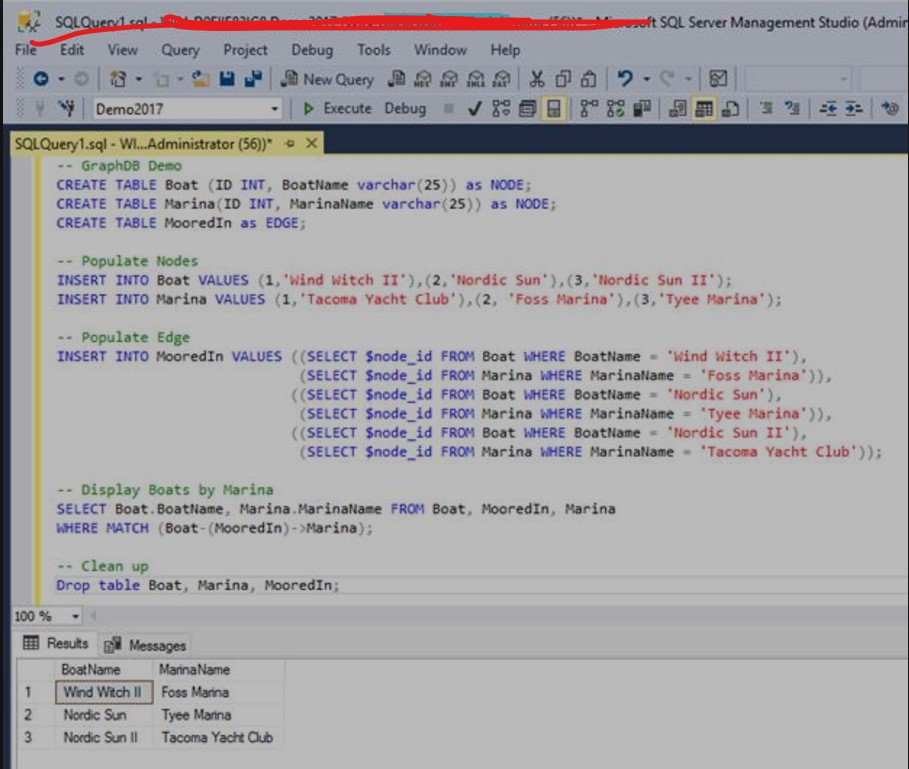This screenshot has width=909, height=769.
Task: Click the Change Connection icon
Action: click(x=67, y=108)
